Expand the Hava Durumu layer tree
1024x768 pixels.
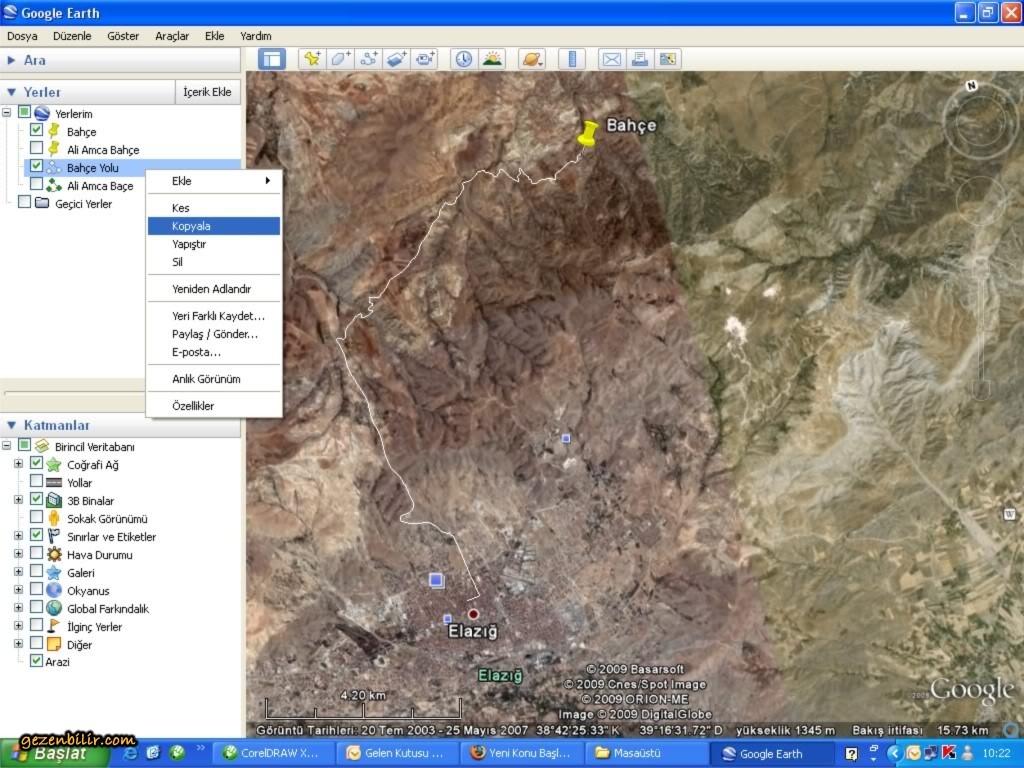18,555
